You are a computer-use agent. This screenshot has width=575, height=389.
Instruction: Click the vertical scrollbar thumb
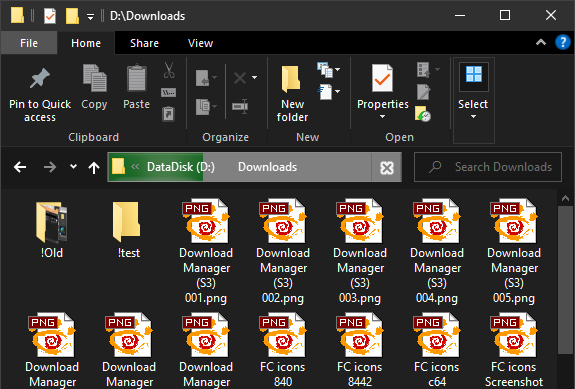(565, 279)
